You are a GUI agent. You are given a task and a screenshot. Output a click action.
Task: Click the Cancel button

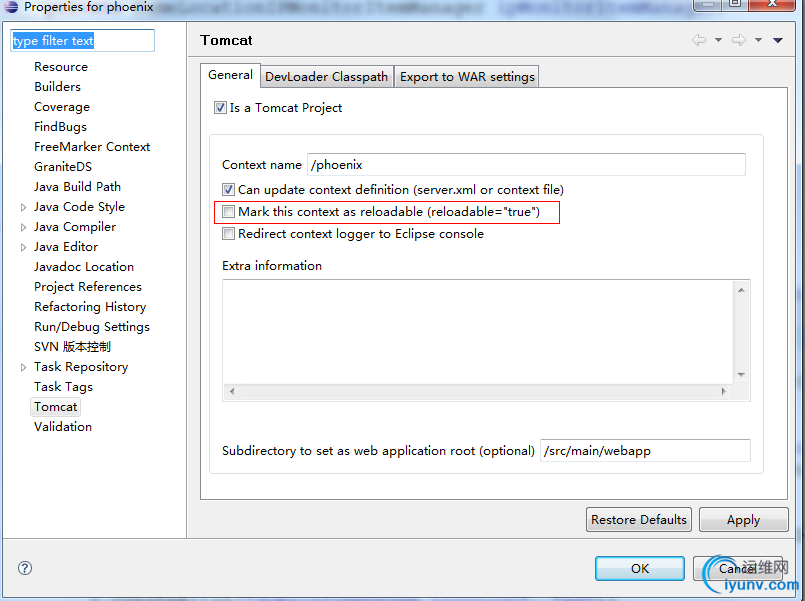point(738,568)
